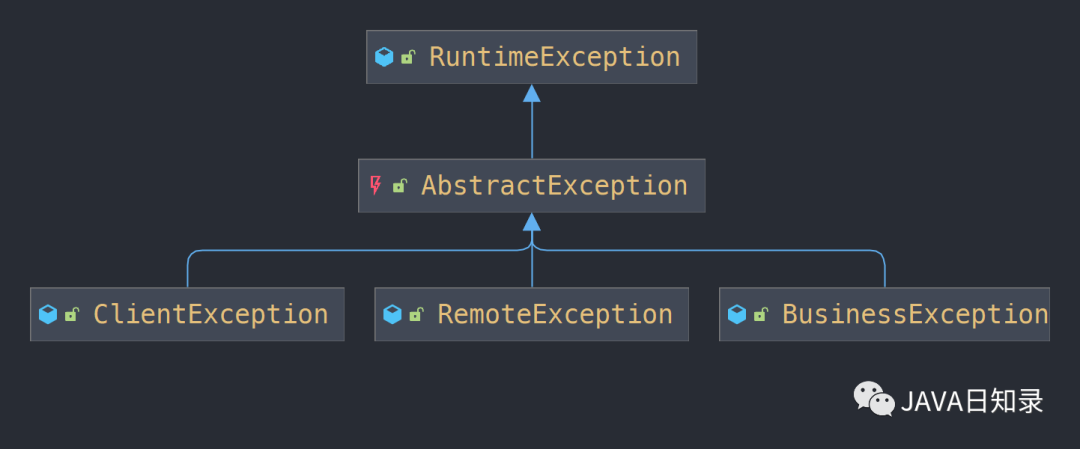
Task: Click the BusinessException class icon
Action: point(737,315)
